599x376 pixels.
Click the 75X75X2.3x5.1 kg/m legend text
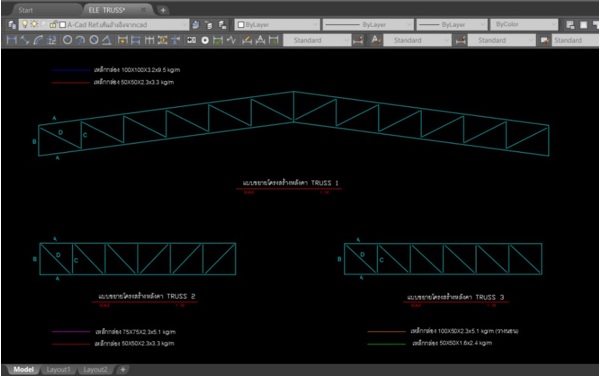[135, 332]
